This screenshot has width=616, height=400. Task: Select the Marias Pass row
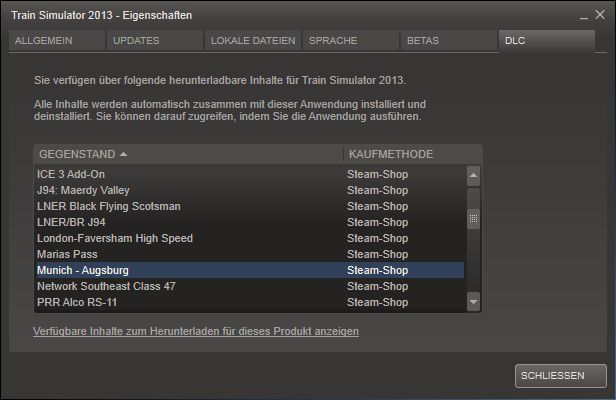tap(249, 254)
